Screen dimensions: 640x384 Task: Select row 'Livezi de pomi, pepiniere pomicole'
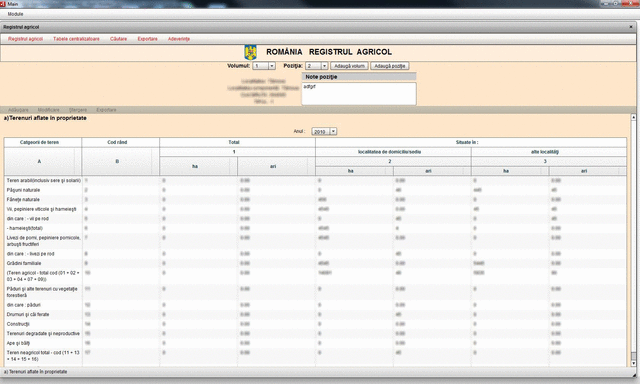click(x=315, y=241)
